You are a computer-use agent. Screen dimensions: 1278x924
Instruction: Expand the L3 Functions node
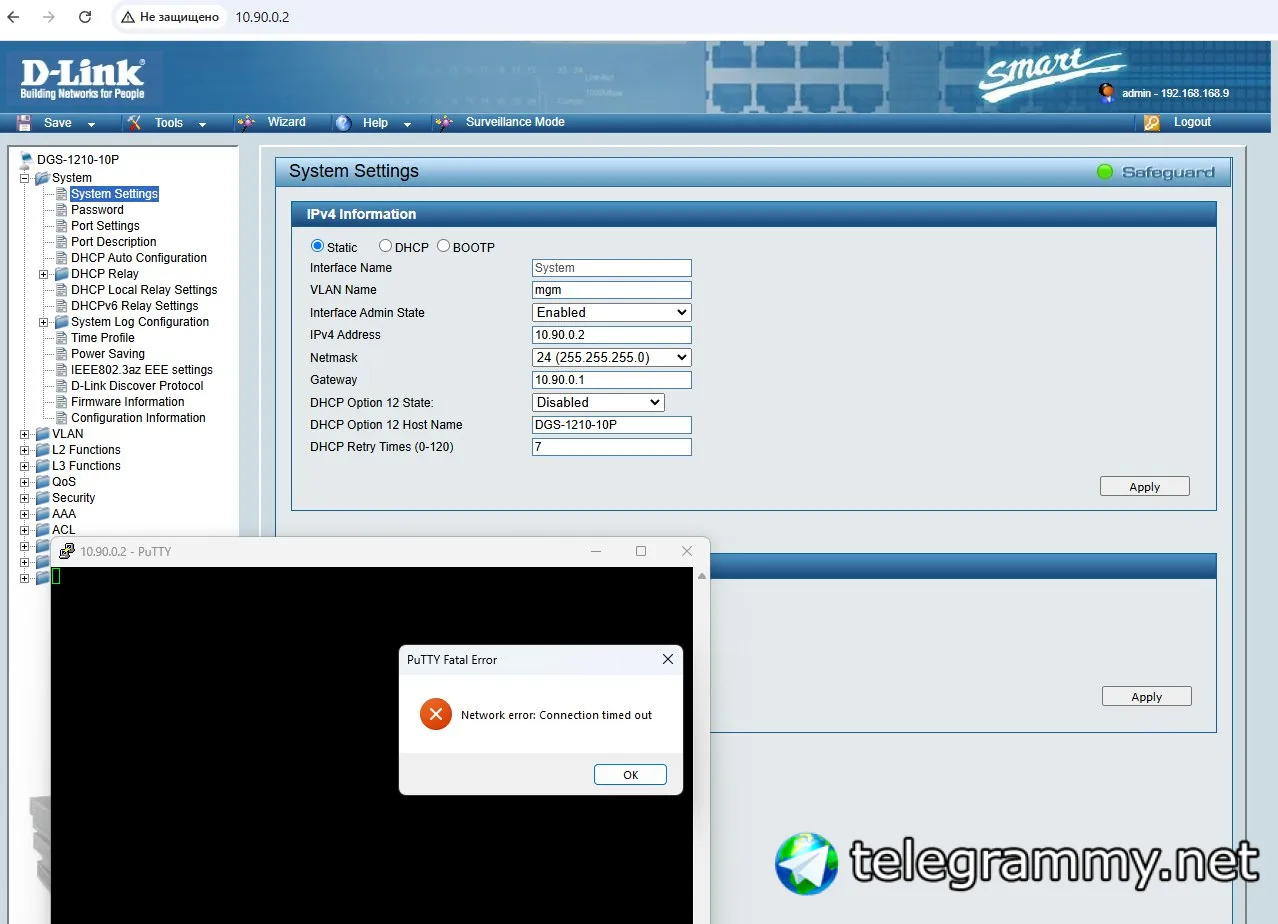pyautogui.click(x=25, y=466)
